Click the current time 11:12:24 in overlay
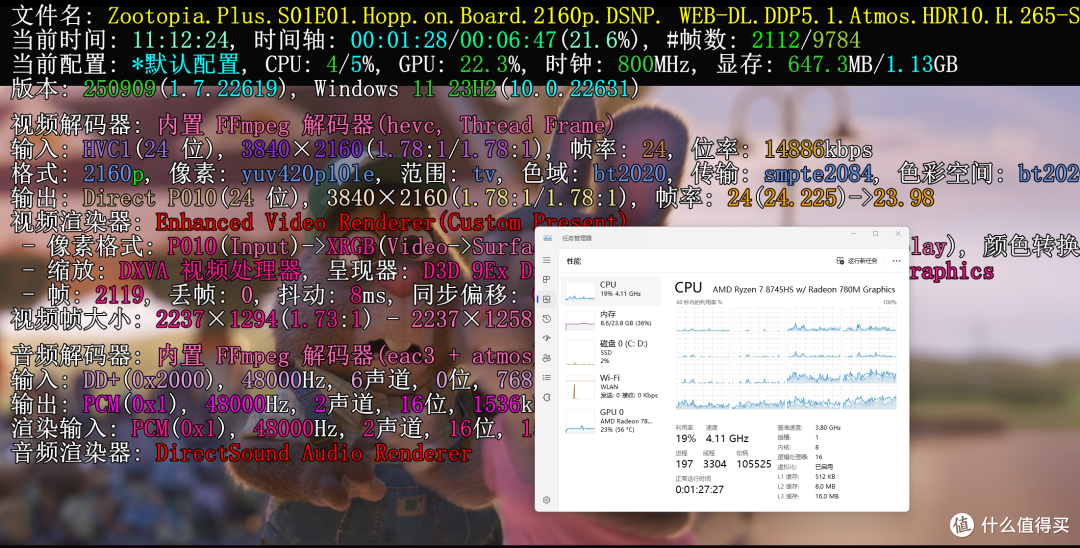Screen dimensions: 1080x548 [x=180, y=40]
